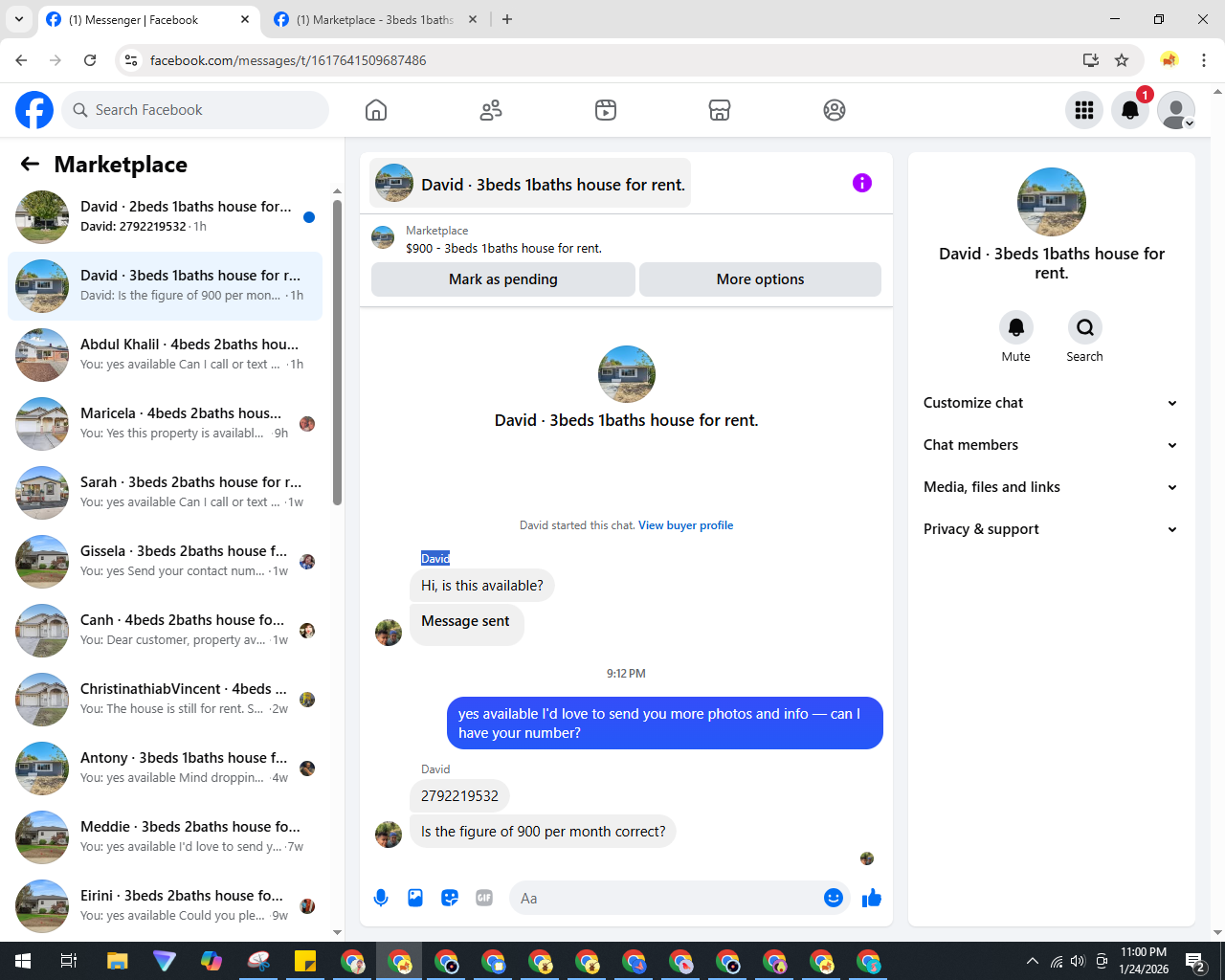Open the Facebook Home icon

click(376, 110)
